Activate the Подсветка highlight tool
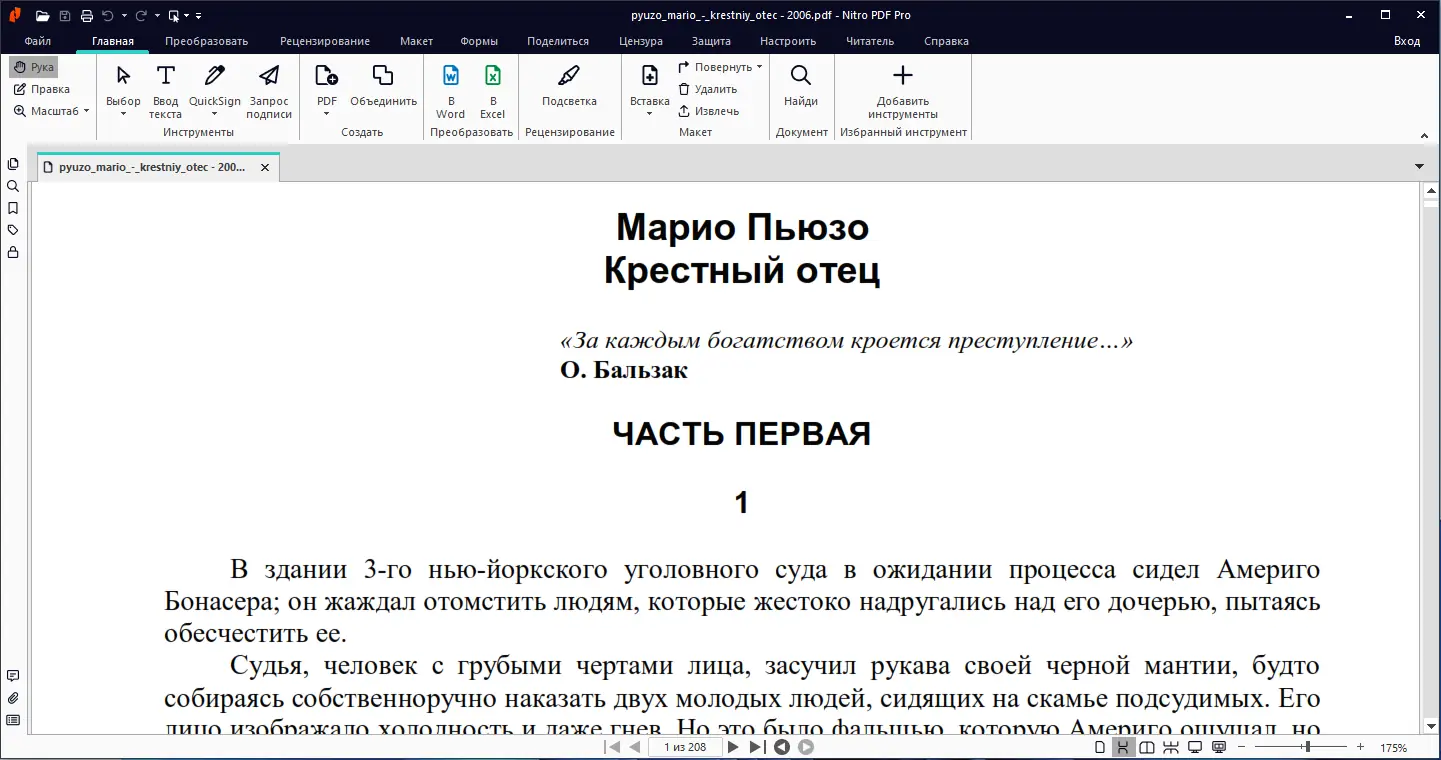Viewport: 1441px width, 760px height. tap(569, 86)
